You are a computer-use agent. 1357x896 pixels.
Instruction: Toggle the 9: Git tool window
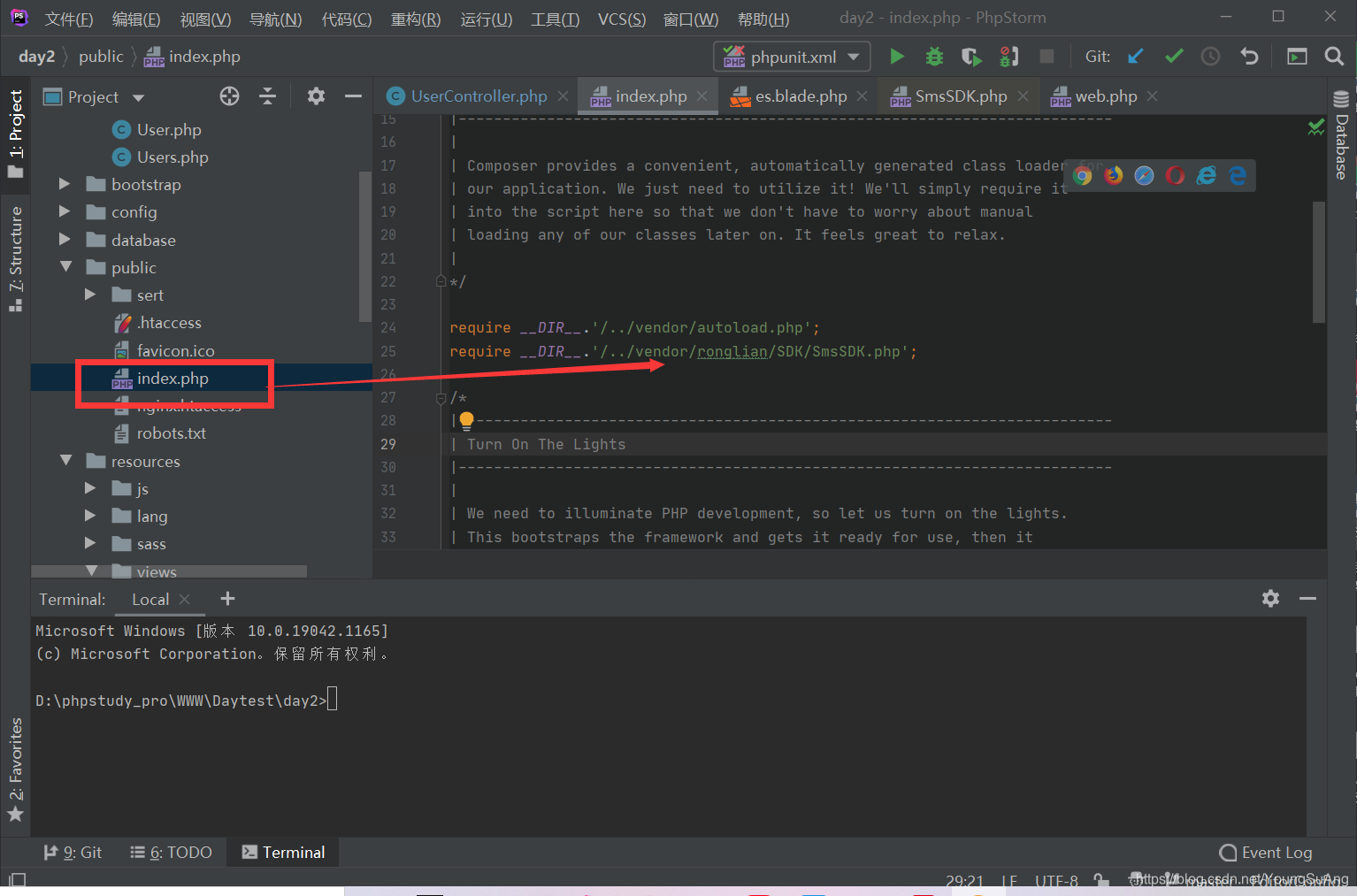pos(73,853)
